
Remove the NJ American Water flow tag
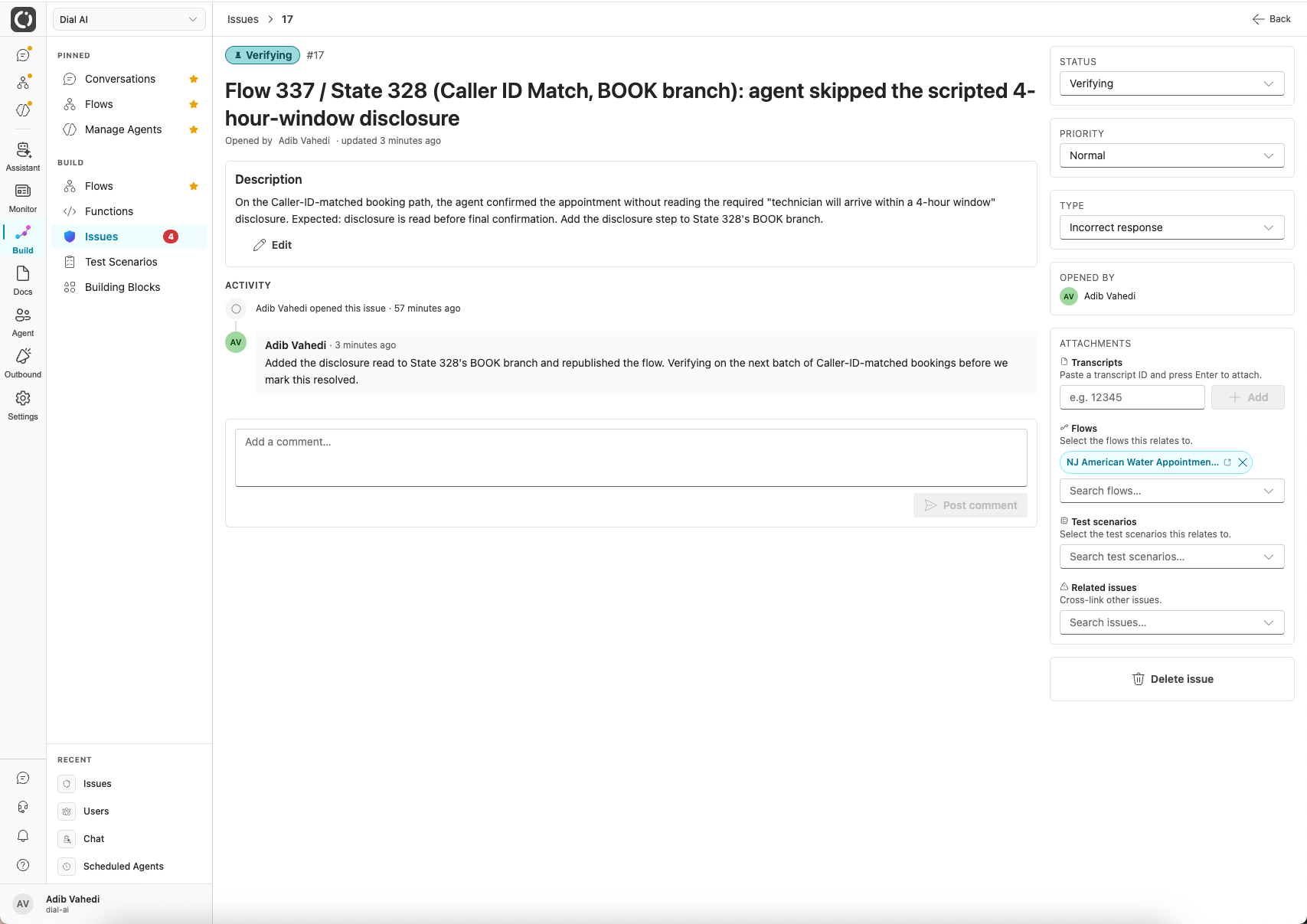click(1243, 462)
